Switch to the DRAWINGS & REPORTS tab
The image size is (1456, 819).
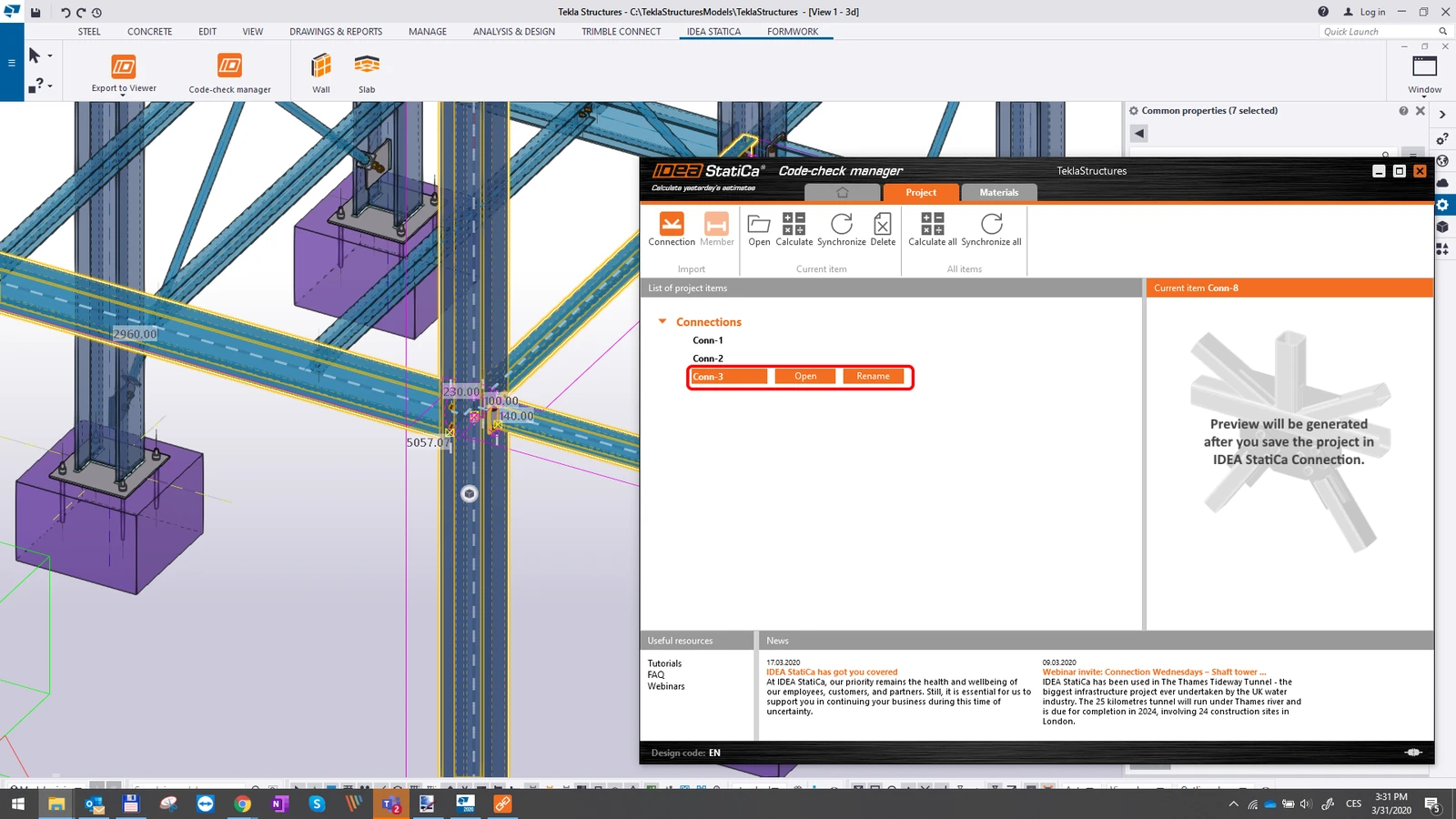click(336, 32)
